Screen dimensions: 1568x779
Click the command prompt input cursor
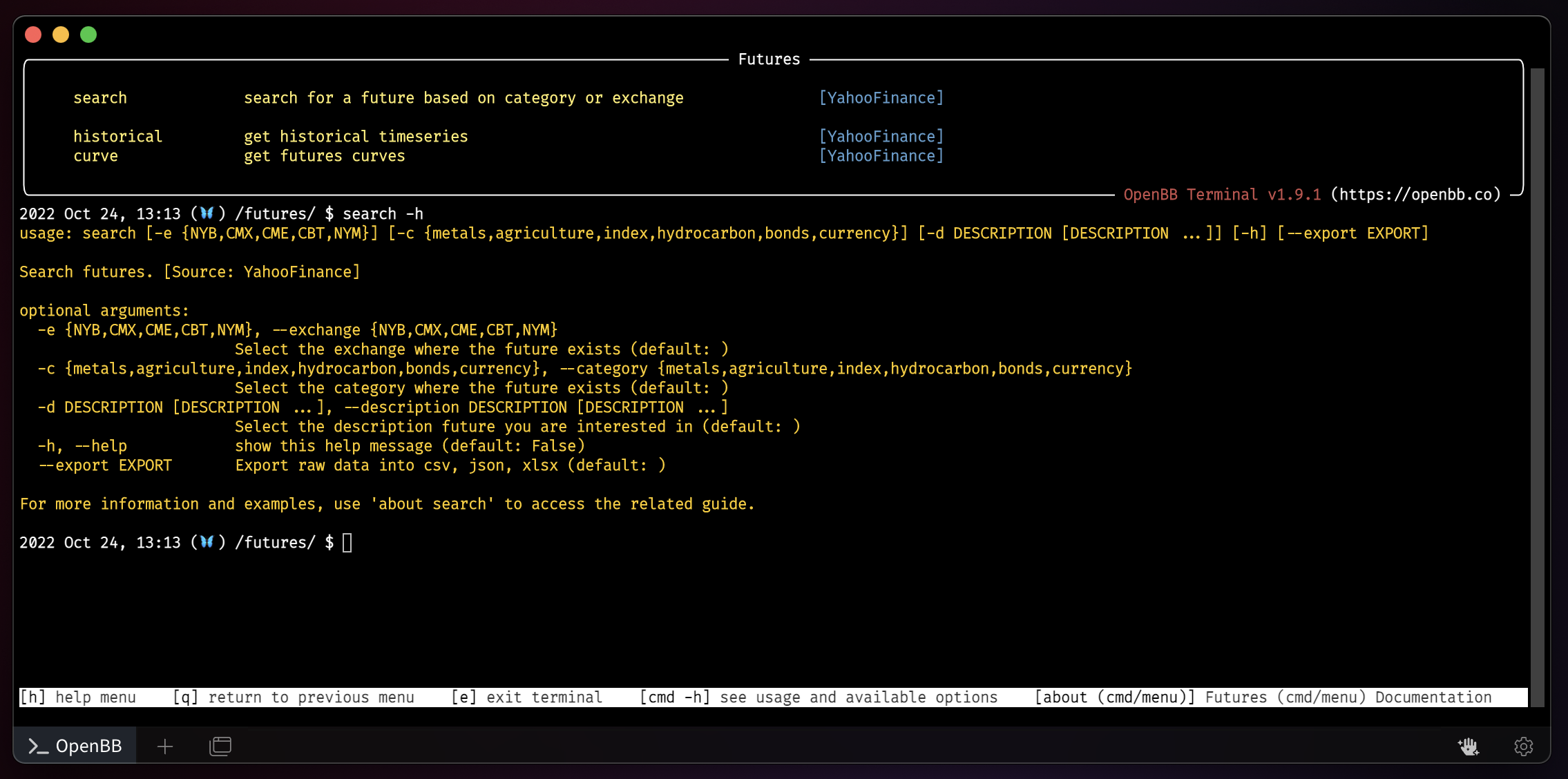click(347, 543)
